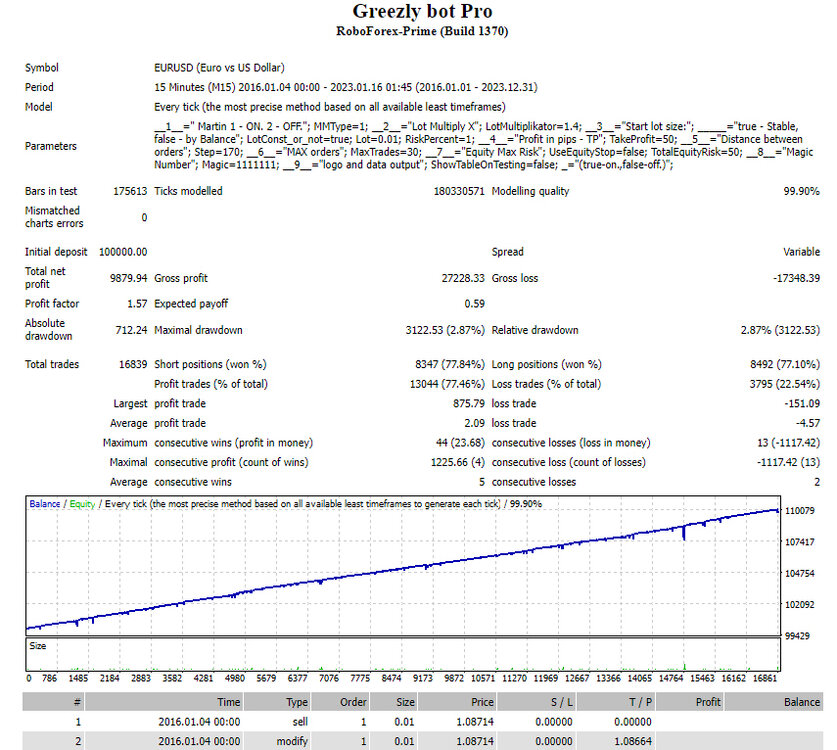
Task: Click the short positions value 8347 (77.84%)
Action: point(450,364)
